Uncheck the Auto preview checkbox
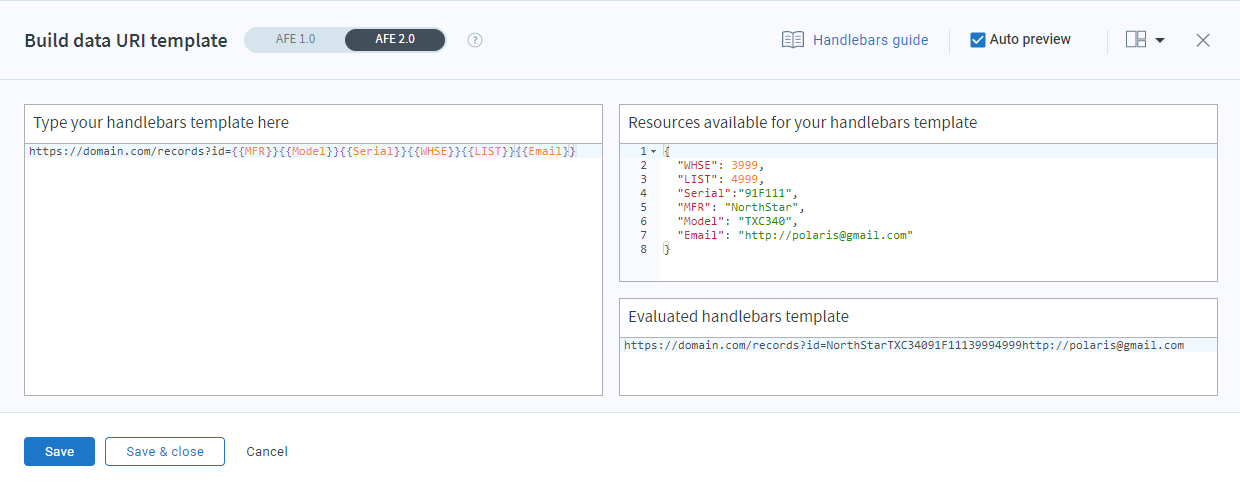1240x485 pixels. (978, 40)
